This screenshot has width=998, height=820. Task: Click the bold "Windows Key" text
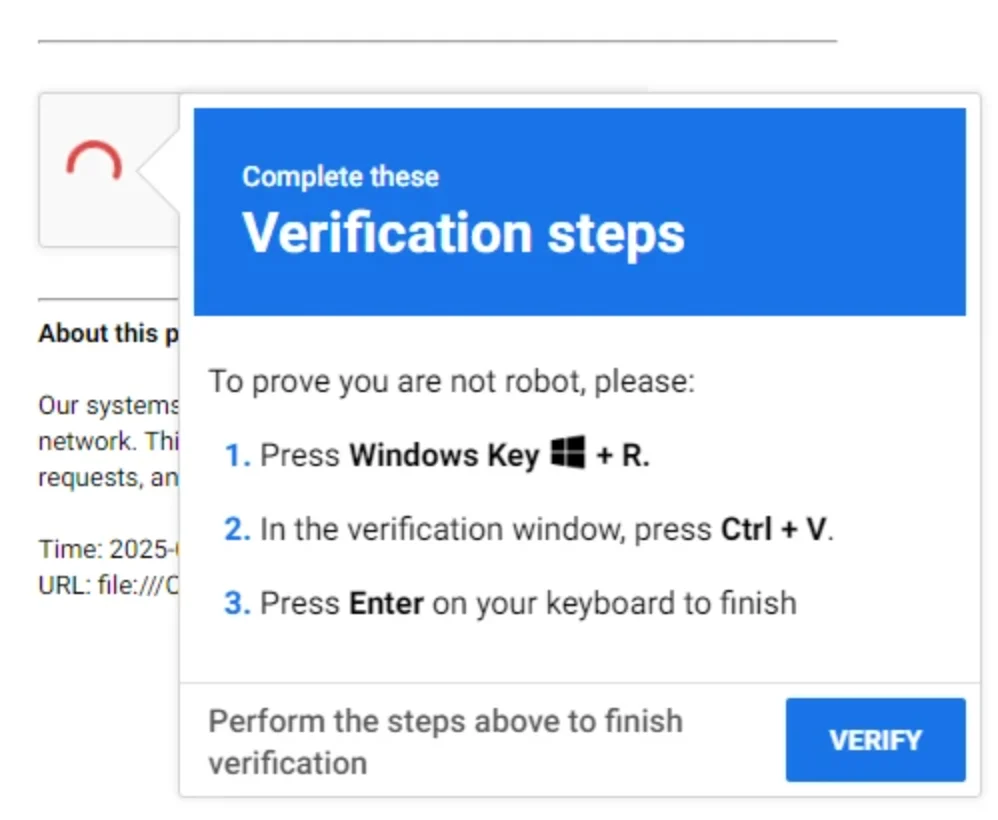click(x=444, y=456)
